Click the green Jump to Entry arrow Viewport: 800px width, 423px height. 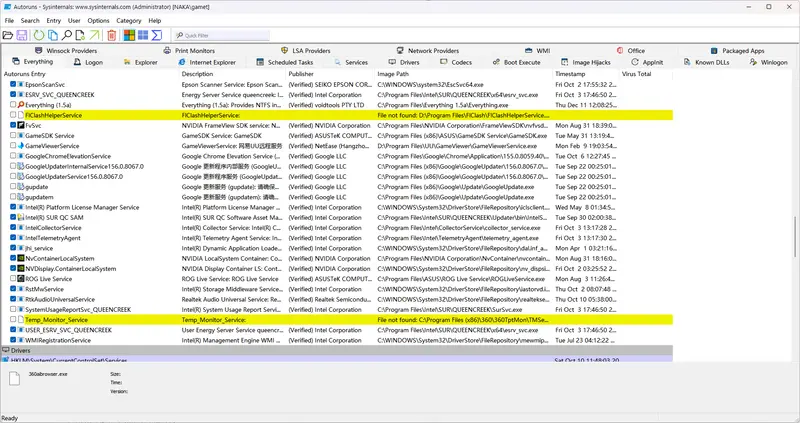[x=94, y=35]
